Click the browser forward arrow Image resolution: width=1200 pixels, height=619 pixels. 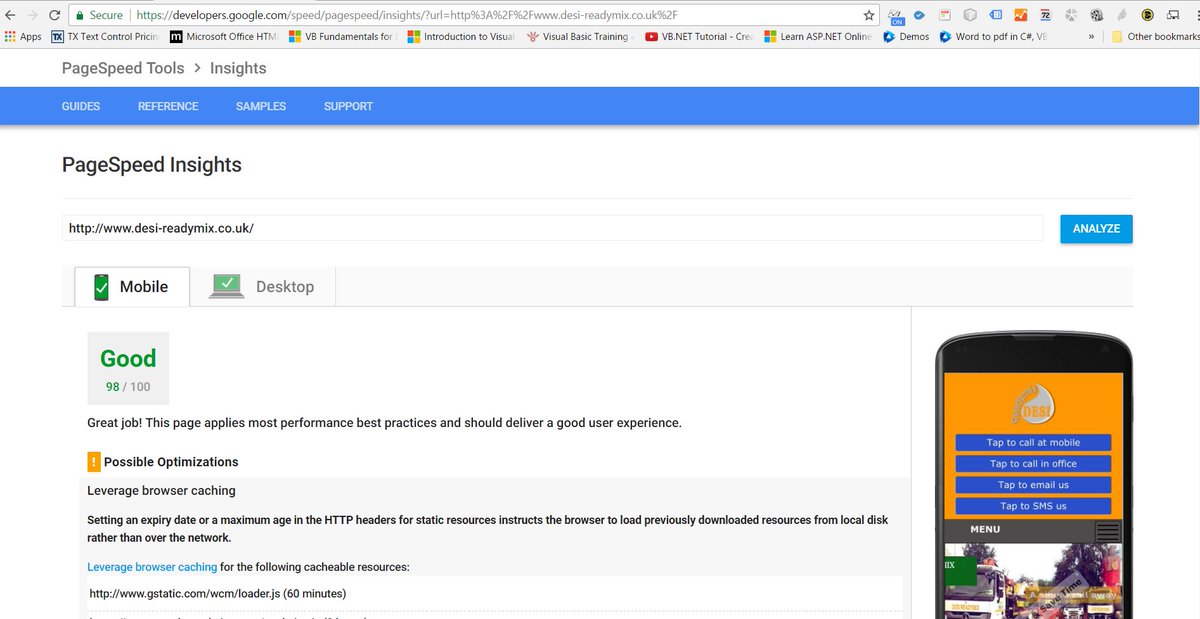pos(33,15)
